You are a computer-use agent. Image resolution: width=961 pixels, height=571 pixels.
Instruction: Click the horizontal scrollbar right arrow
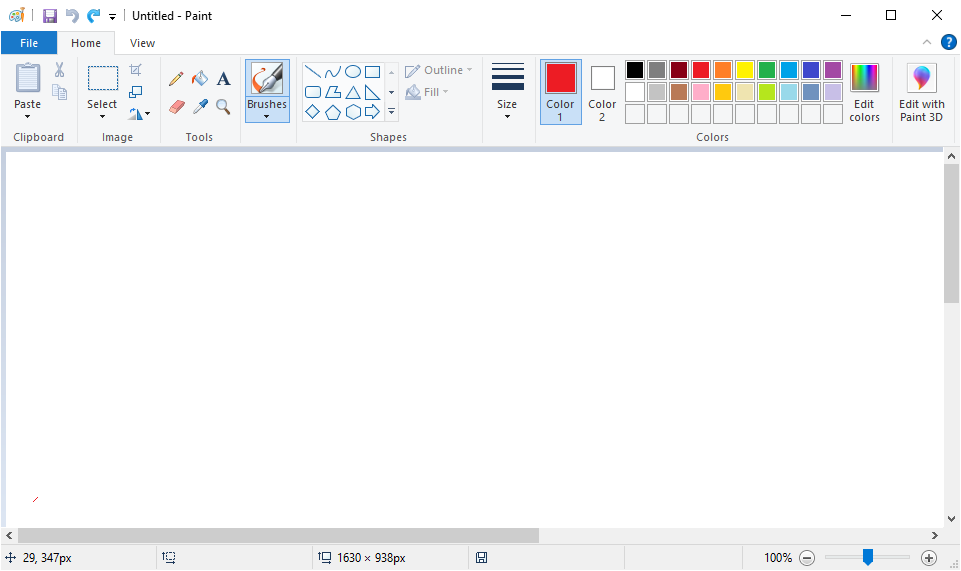pos(935,535)
